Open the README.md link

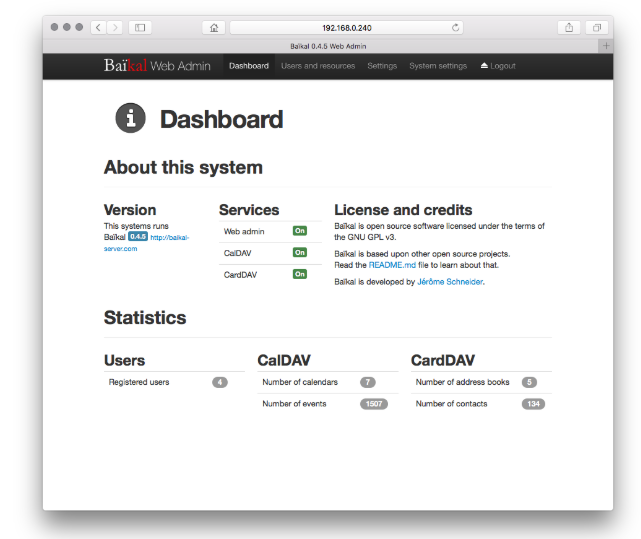(x=392, y=265)
